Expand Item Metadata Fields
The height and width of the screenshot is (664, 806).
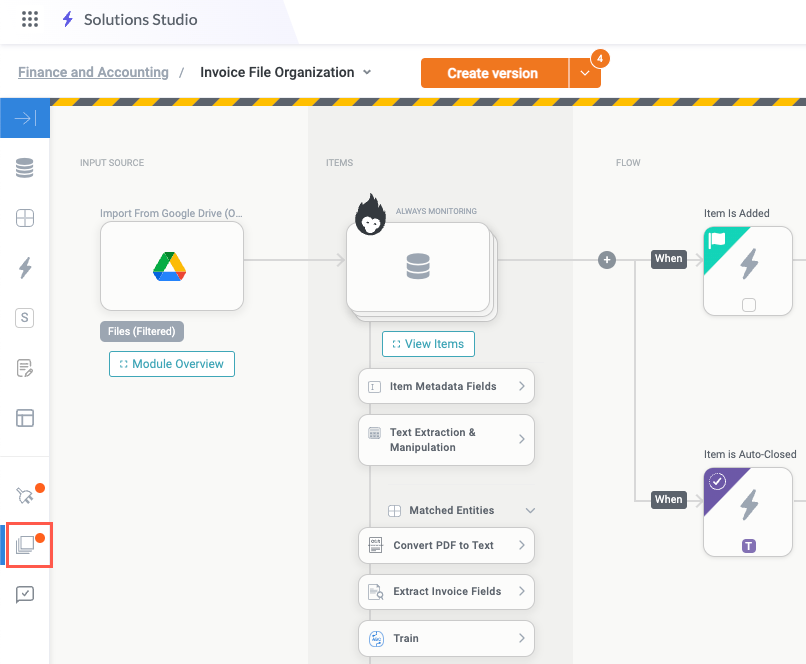tap(446, 386)
